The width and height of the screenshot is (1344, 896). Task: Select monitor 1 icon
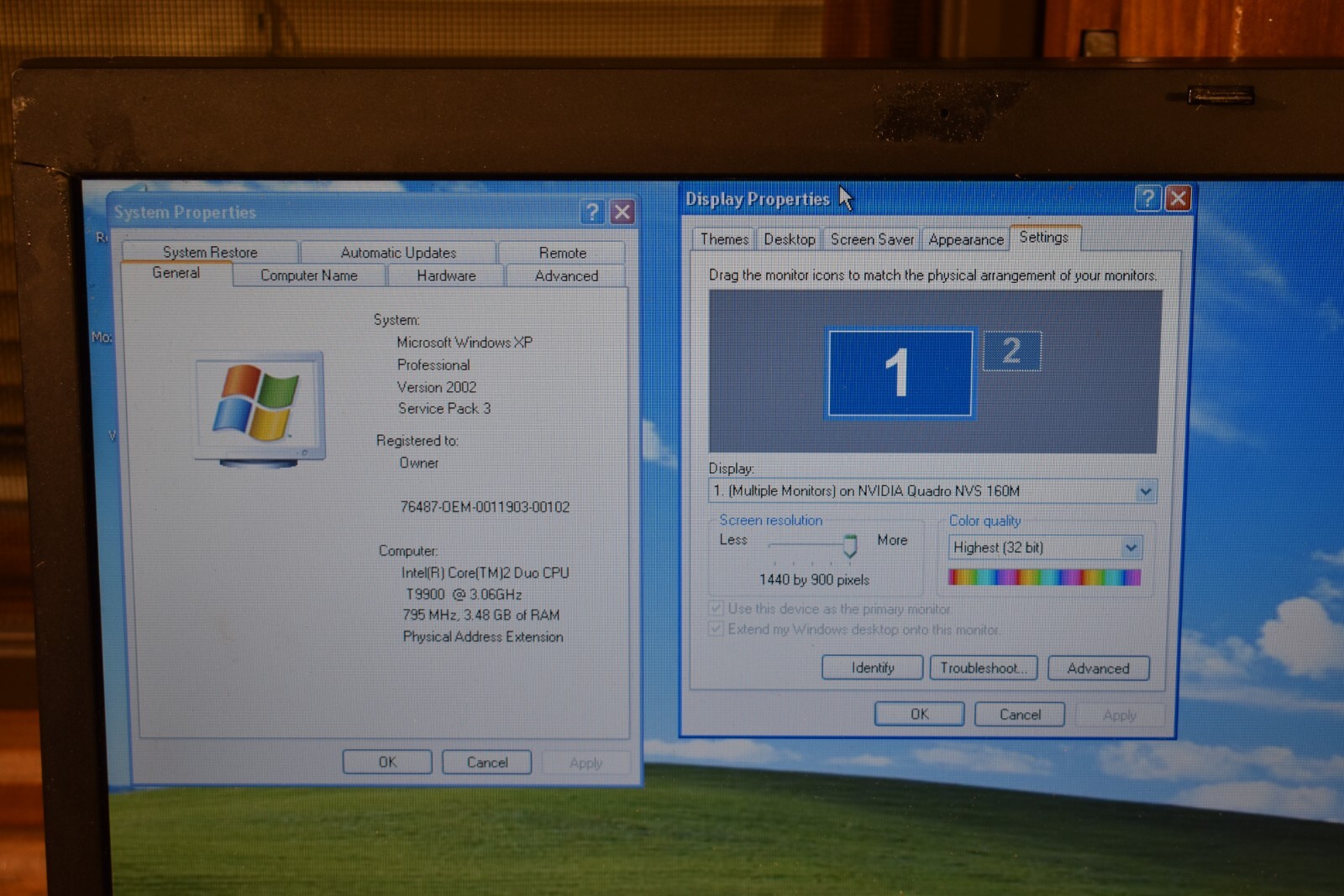[x=900, y=373]
